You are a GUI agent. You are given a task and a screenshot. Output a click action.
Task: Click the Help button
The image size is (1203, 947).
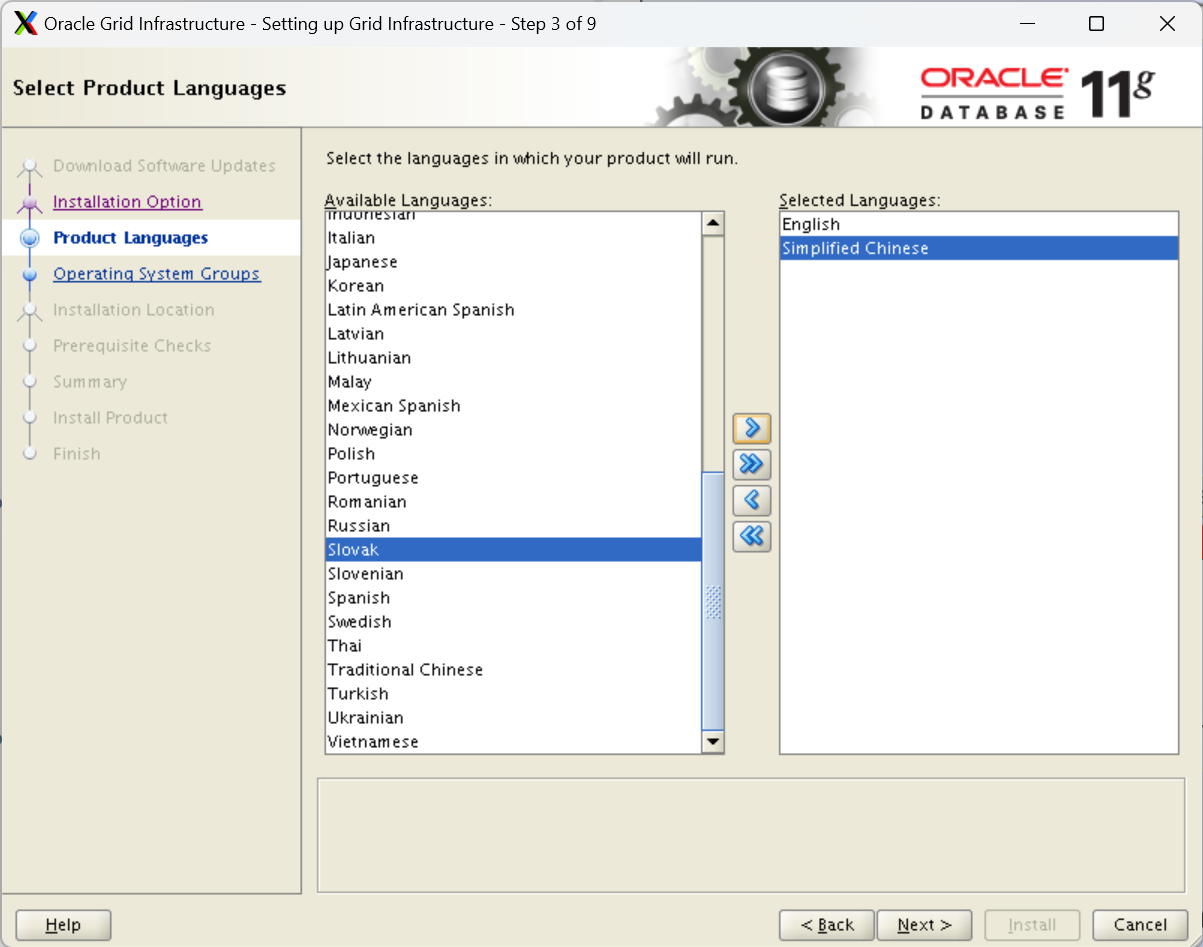(63, 925)
